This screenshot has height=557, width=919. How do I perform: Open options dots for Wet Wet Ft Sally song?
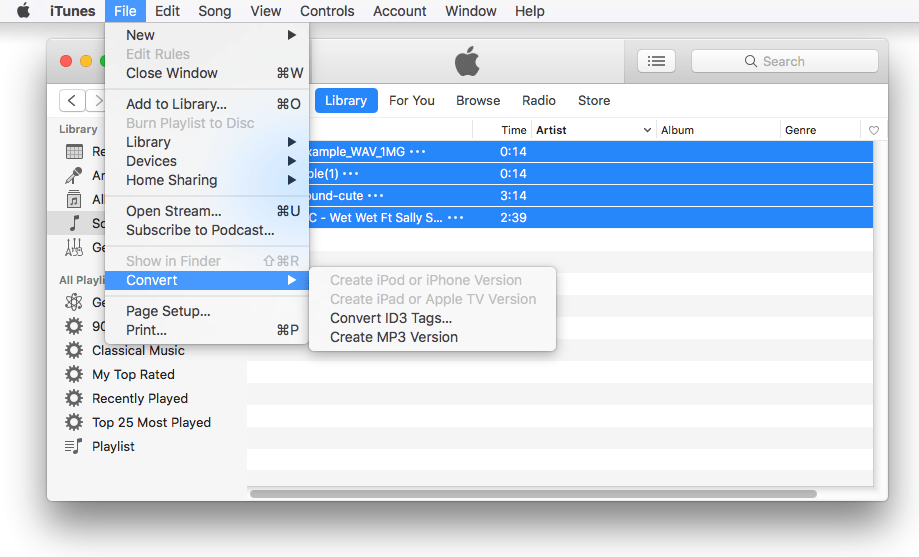click(x=455, y=218)
